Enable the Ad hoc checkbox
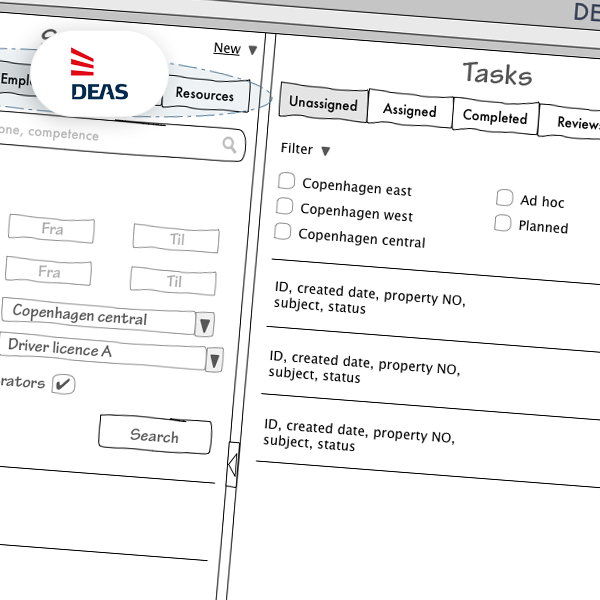The width and height of the screenshot is (600, 600). pos(505,198)
